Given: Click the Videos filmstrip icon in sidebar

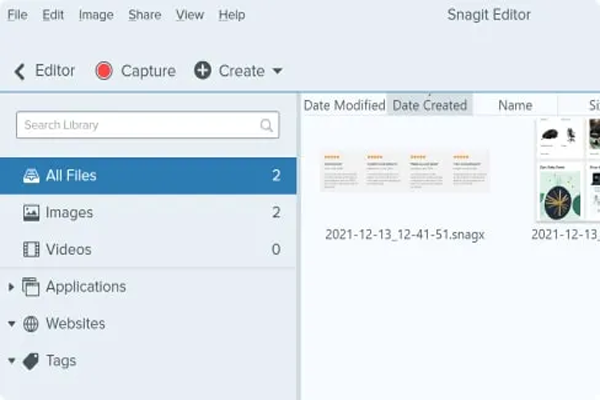Looking at the screenshot, I should click(31, 250).
